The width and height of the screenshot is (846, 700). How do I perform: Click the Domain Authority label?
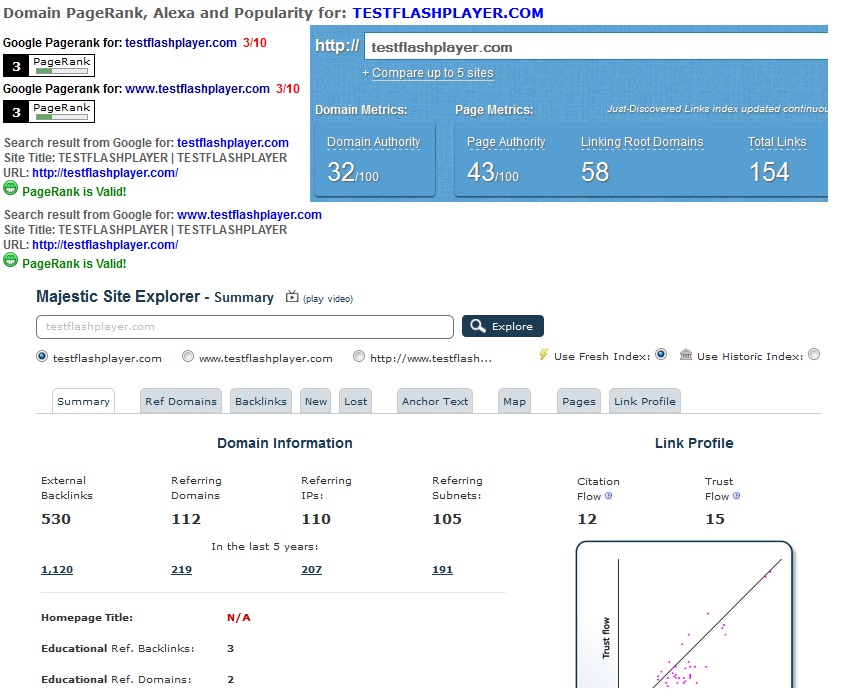[x=373, y=142]
